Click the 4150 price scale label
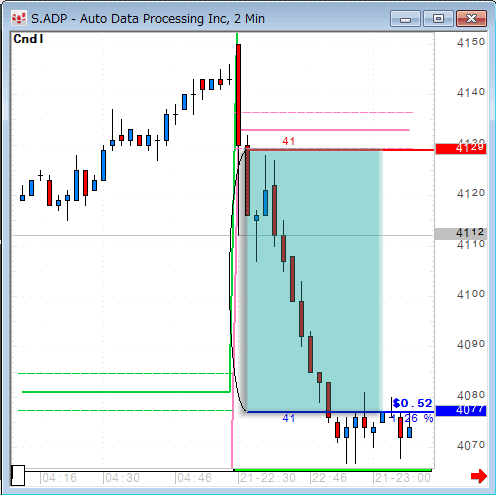496x495 pixels. (x=471, y=43)
